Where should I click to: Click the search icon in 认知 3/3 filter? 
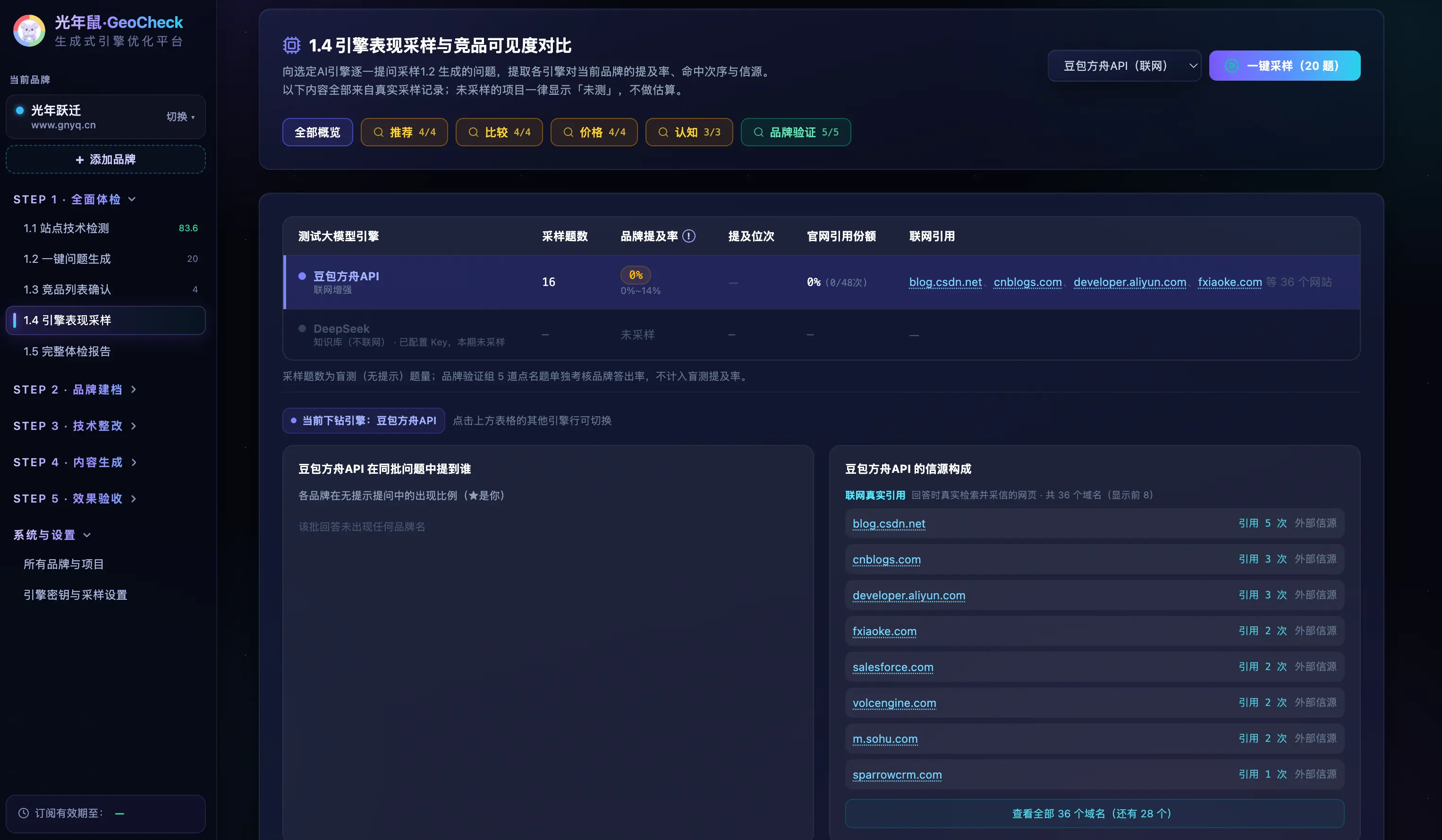pyautogui.click(x=663, y=132)
